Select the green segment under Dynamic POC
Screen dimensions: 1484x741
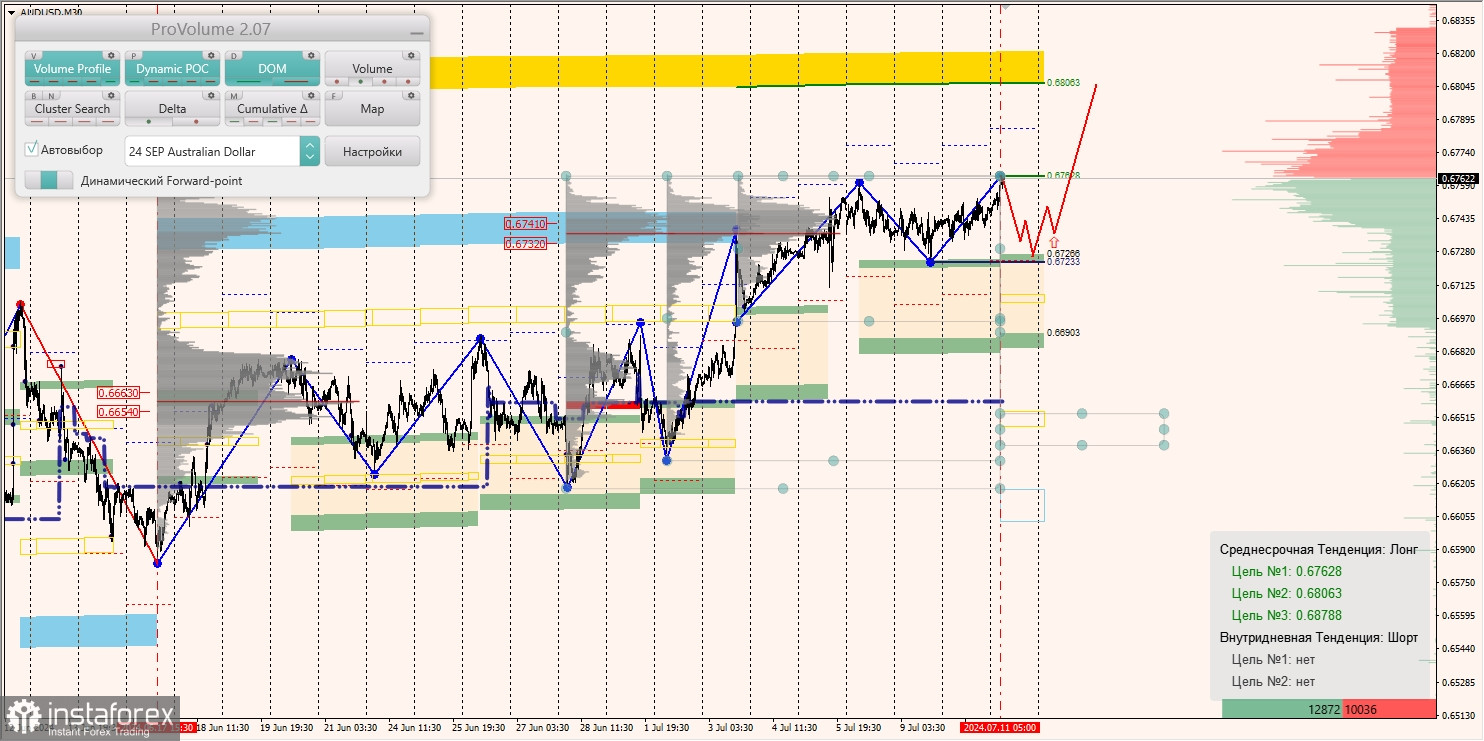tap(134, 81)
